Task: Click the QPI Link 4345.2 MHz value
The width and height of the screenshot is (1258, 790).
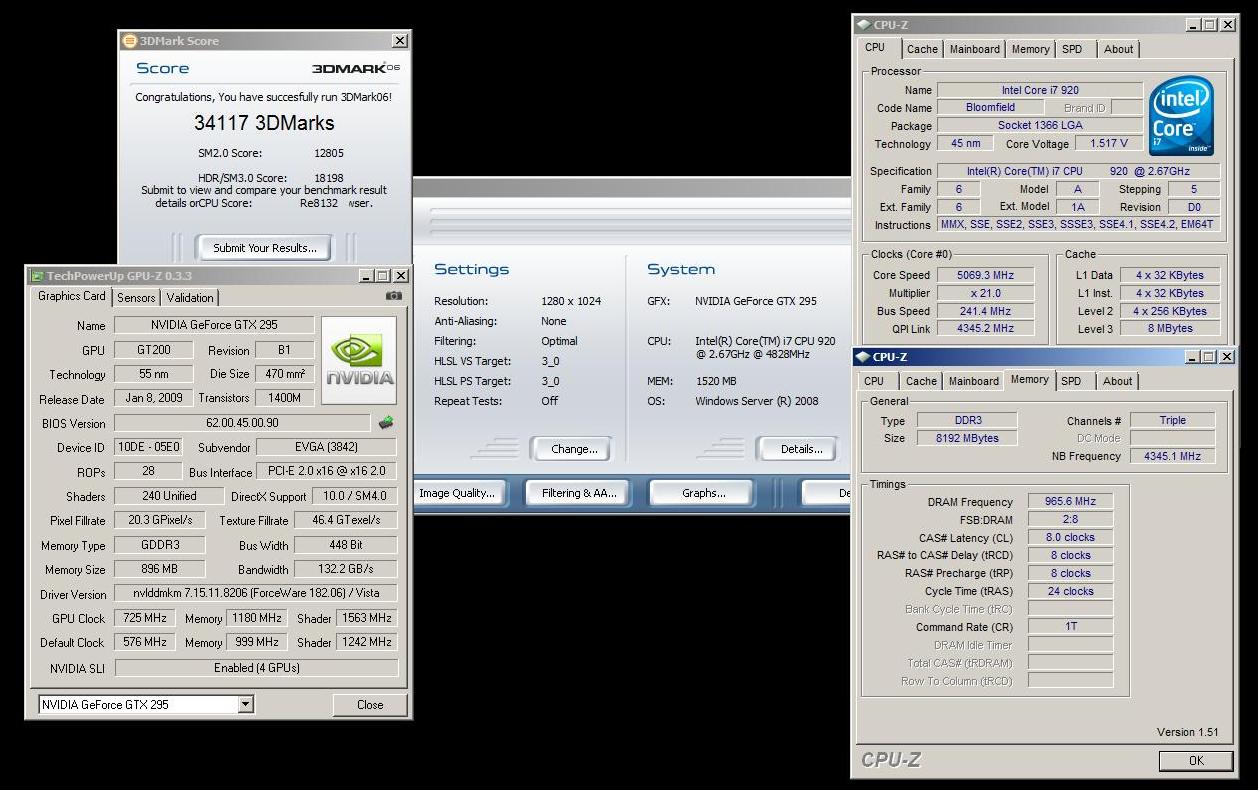Action: point(985,329)
